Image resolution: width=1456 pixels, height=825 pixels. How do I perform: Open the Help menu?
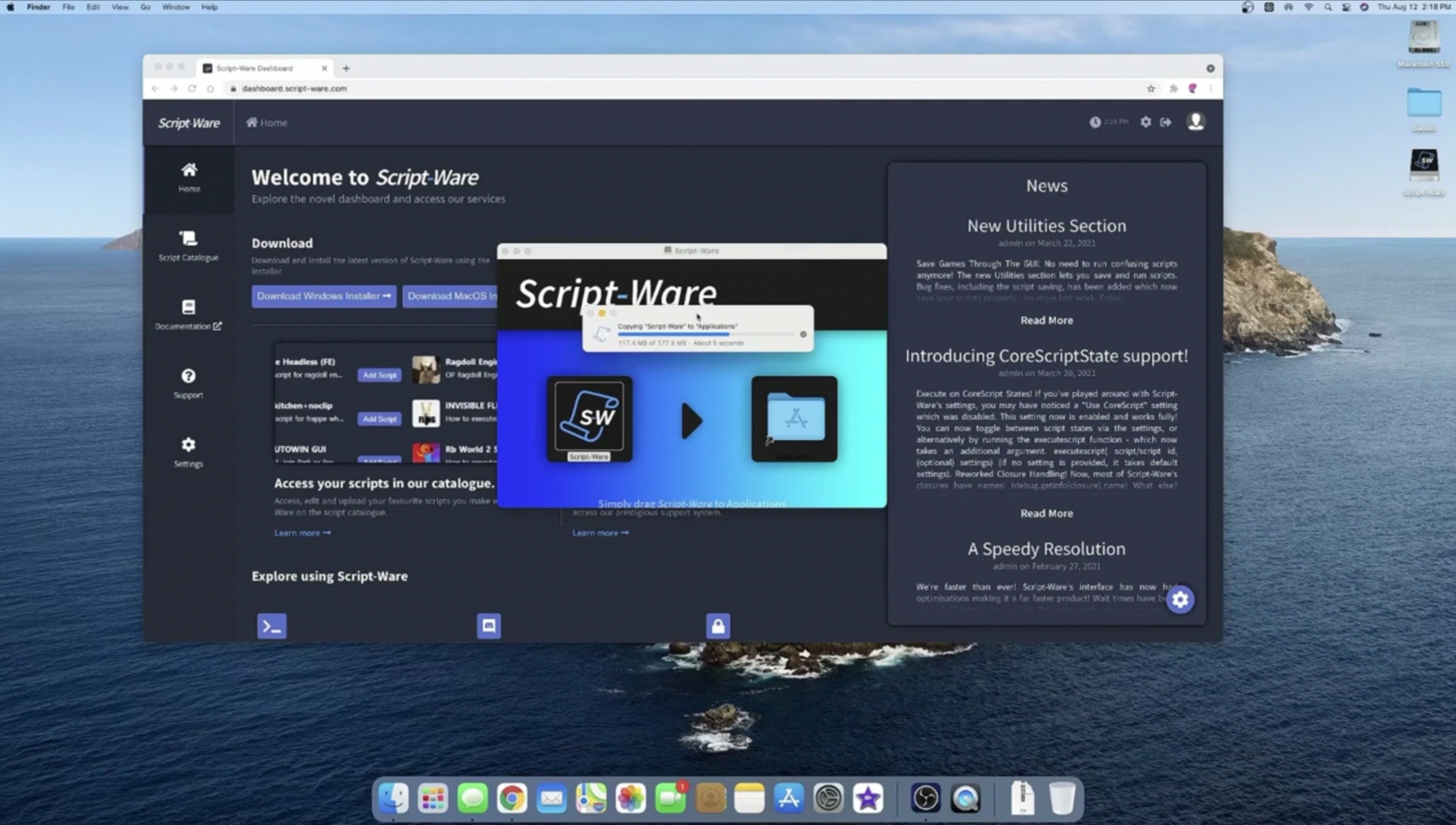pyautogui.click(x=209, y=7)
